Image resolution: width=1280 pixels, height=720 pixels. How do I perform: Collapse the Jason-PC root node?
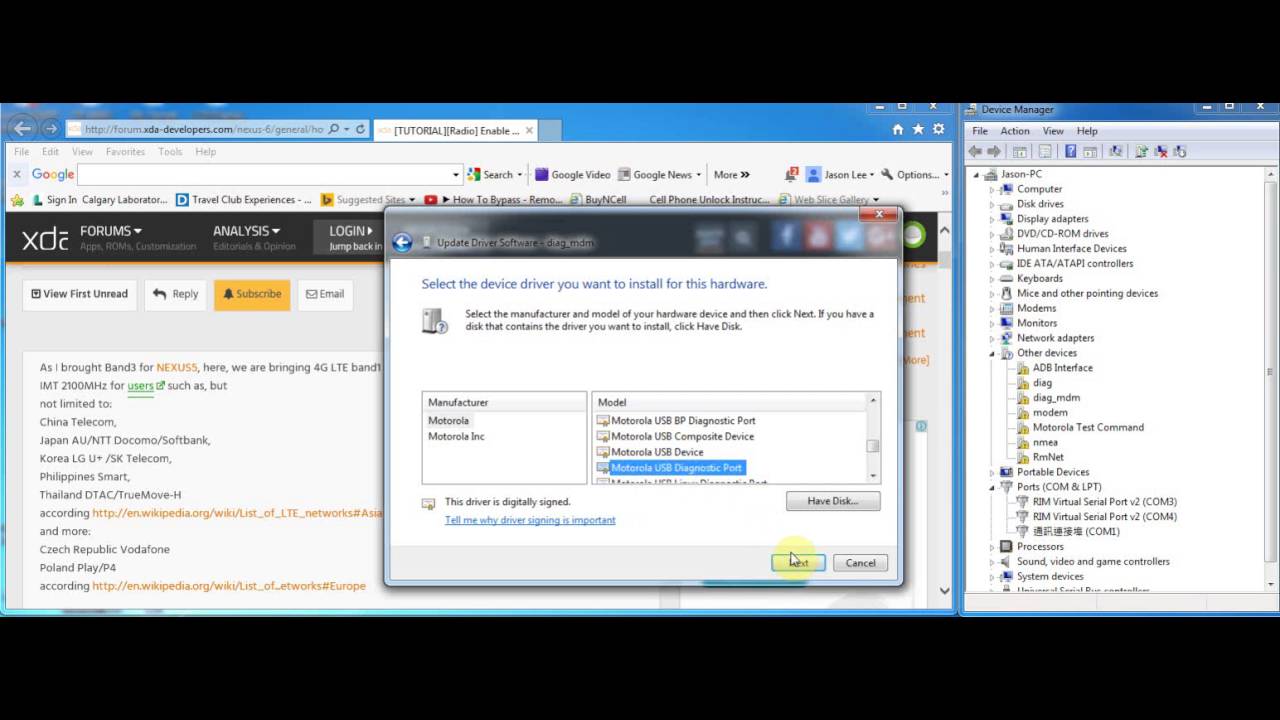[977, 174]
